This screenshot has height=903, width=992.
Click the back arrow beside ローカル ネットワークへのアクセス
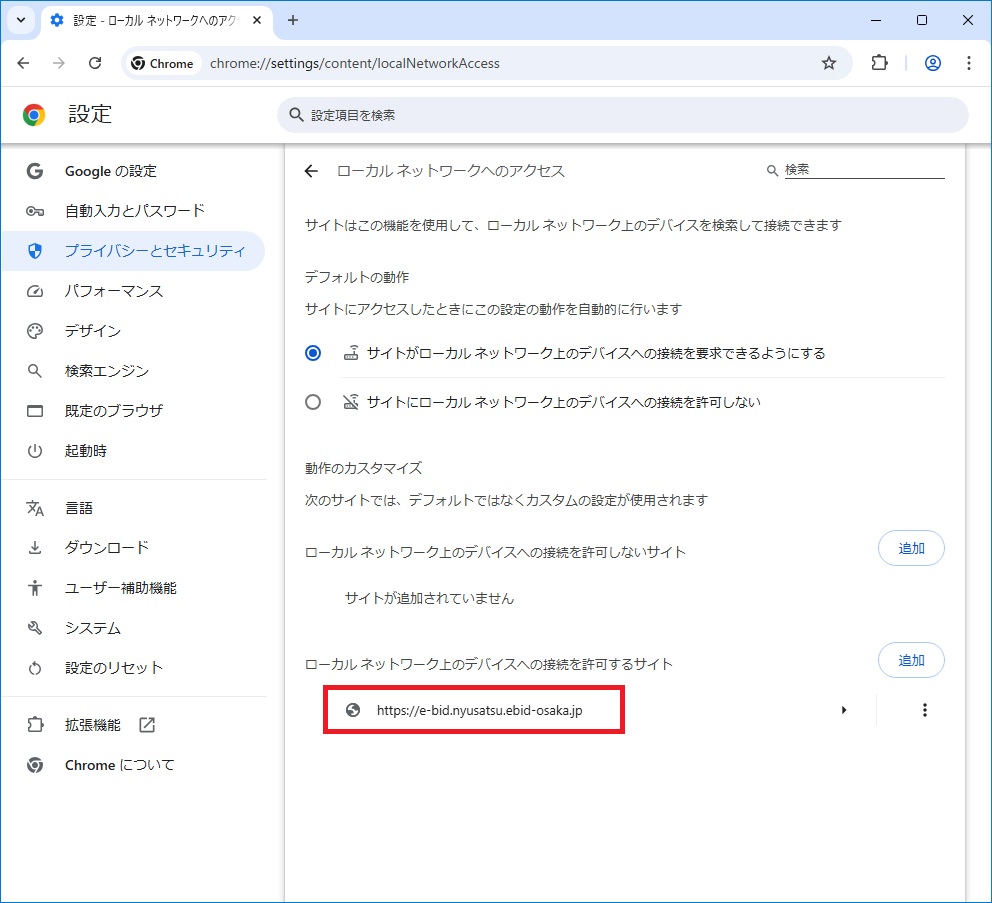[x=311, y=171]
